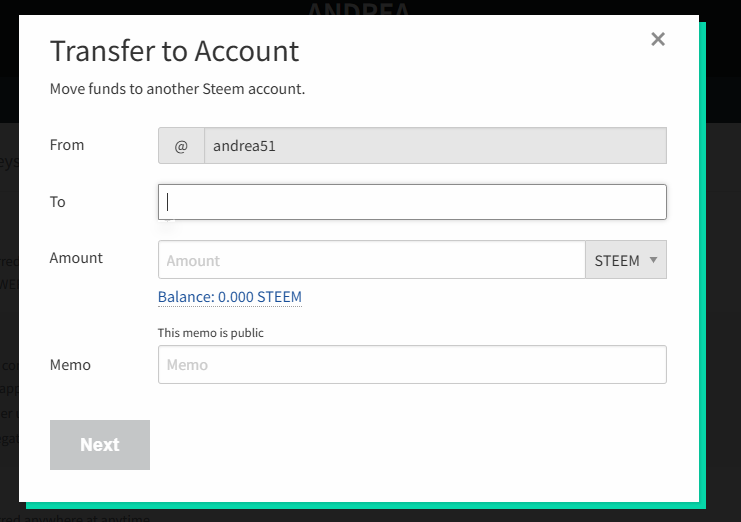Click the @ prefix in From field
This screenshot has height=522, width=741.
tap(181, 145)
